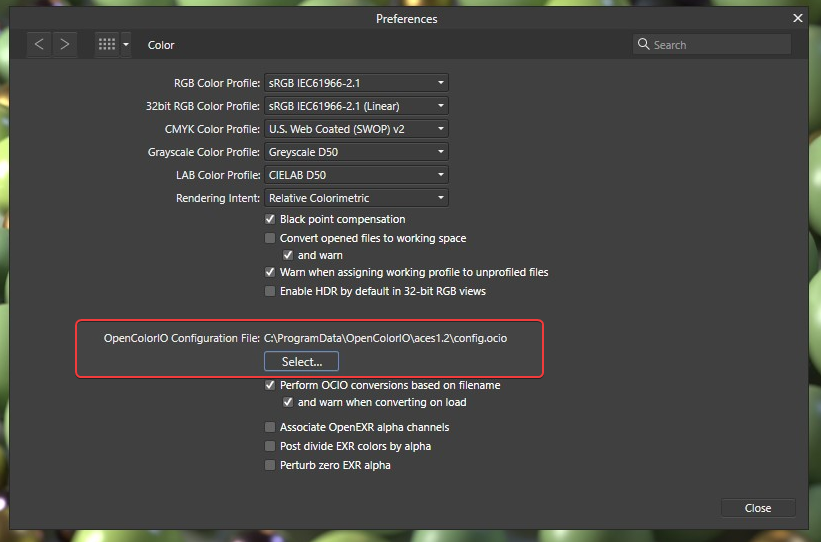Click the '32bit RGB Color Profile:' label
The width and height of the screenshot is (821, 542).
[x=203, y=106]
